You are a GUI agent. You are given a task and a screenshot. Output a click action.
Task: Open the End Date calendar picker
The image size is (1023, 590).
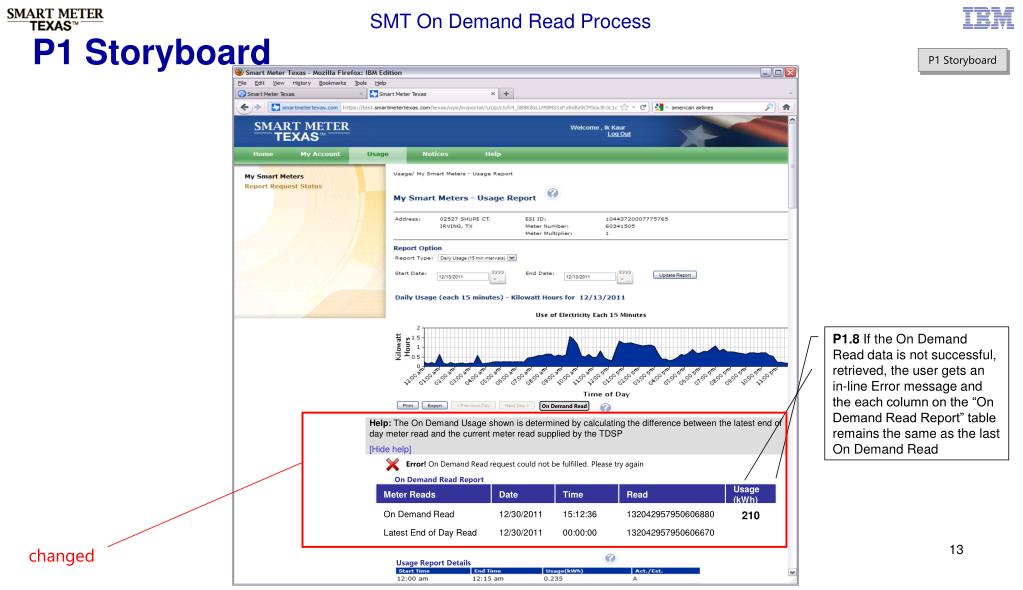pos(624,277)
